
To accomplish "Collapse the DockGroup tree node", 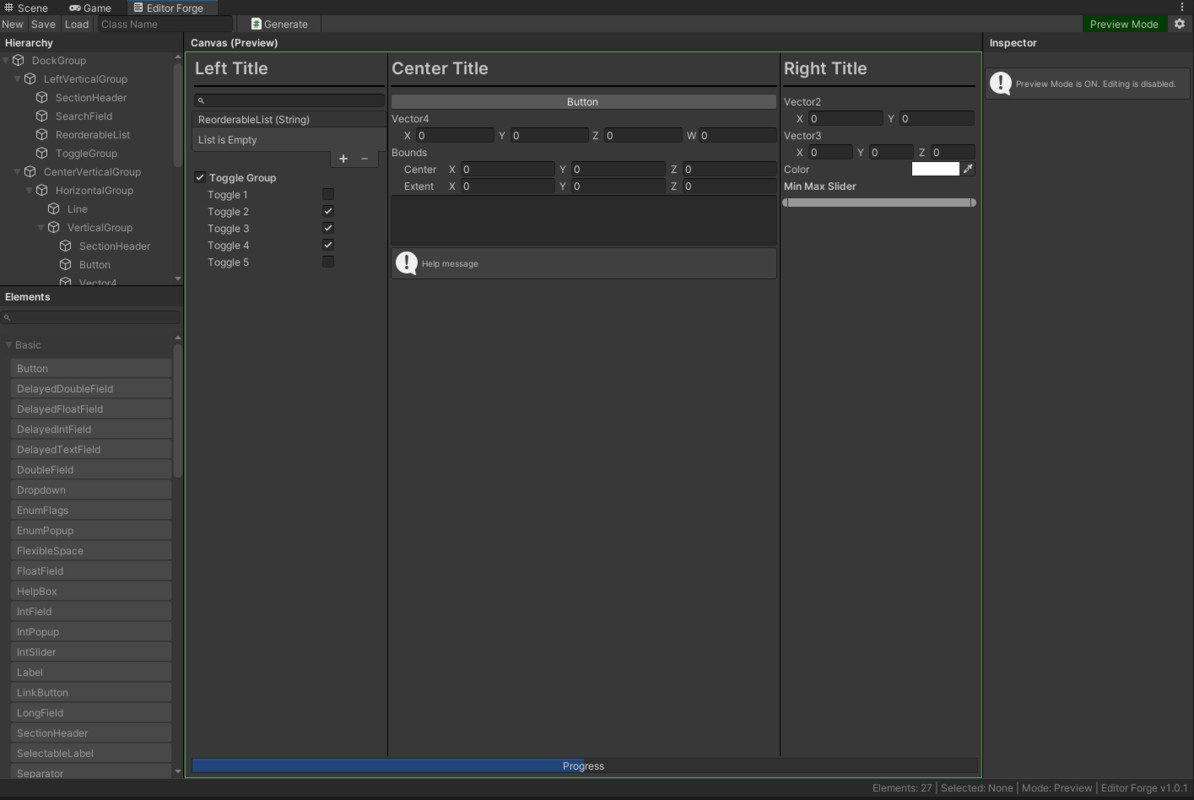I will (x=6, y=60).
